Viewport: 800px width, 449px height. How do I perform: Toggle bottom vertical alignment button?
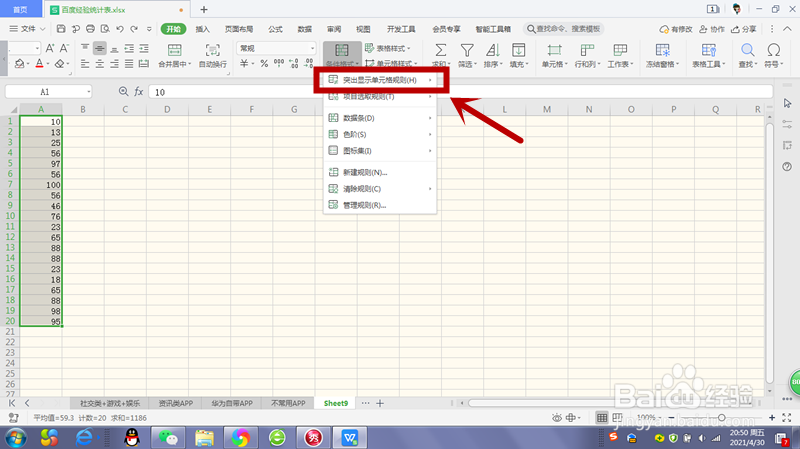coord(114,48)
